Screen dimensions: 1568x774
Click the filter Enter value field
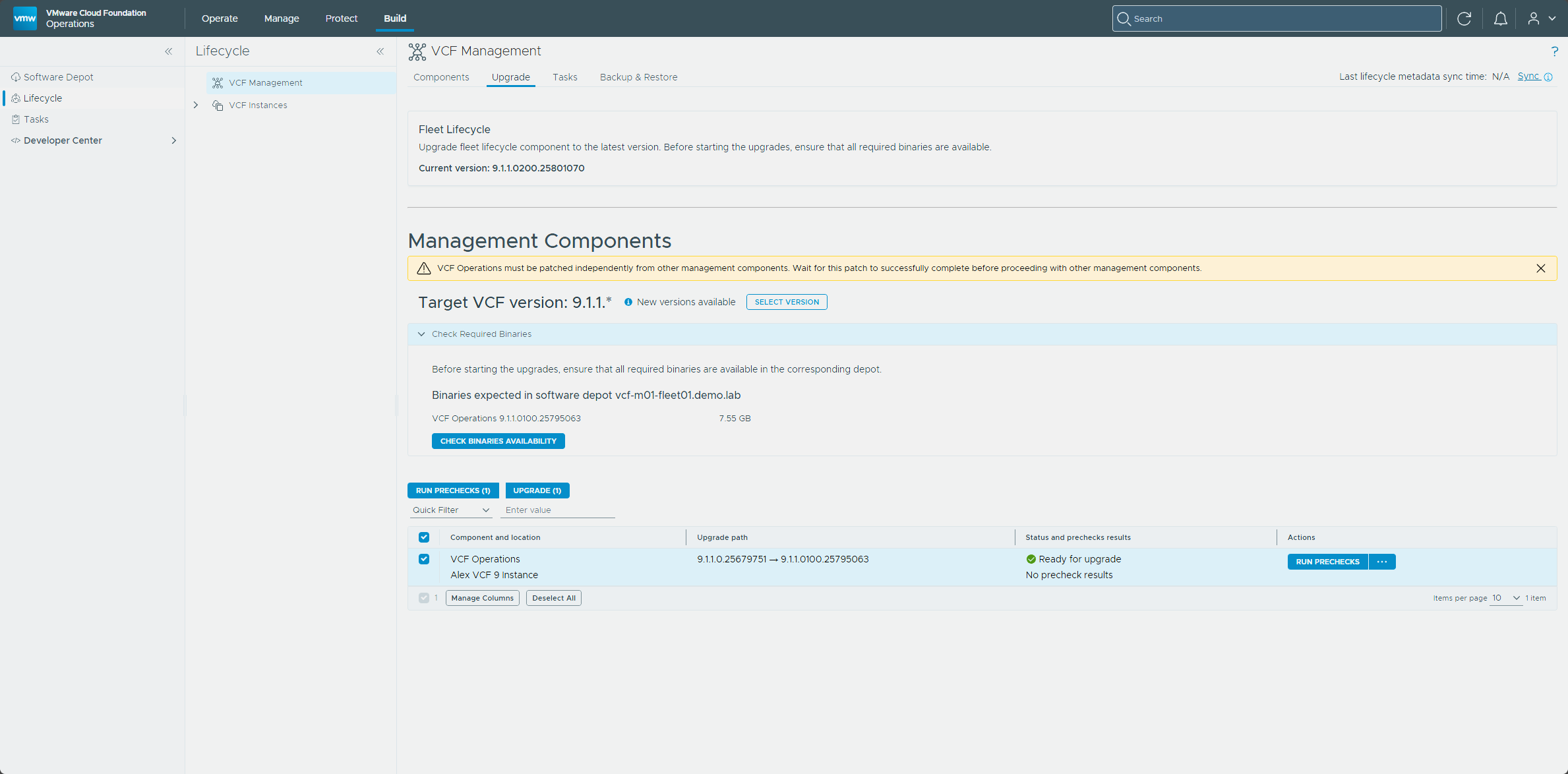tap(557, 510)
